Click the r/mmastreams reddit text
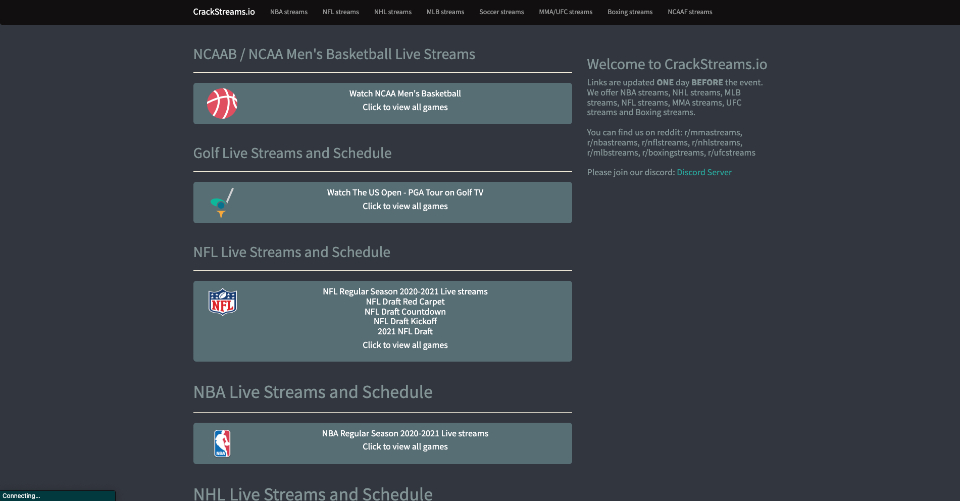960x501 pixels. [713, 132]
